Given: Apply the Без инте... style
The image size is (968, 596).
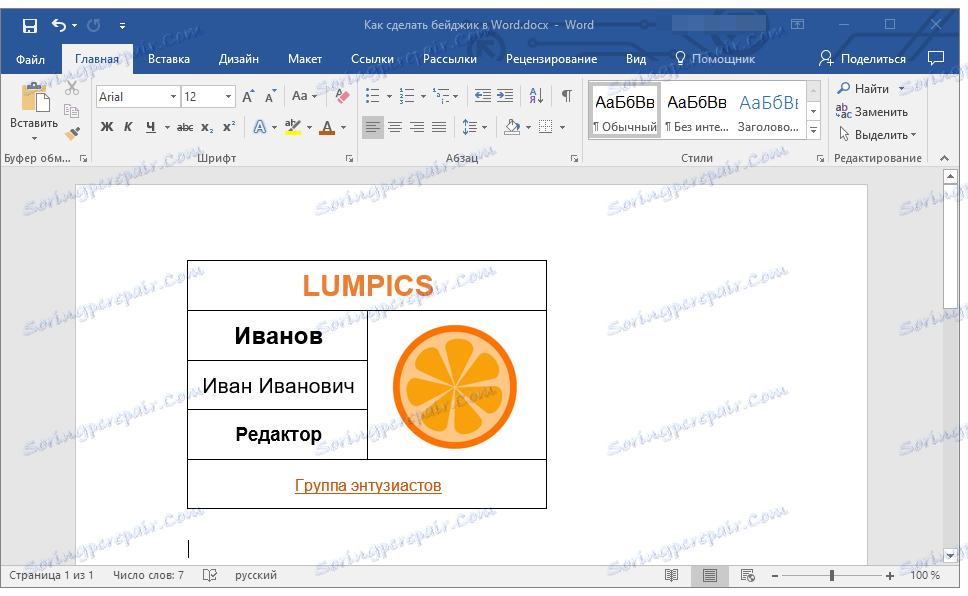Looking at the screenshot, I should click(x=697, y=111).
